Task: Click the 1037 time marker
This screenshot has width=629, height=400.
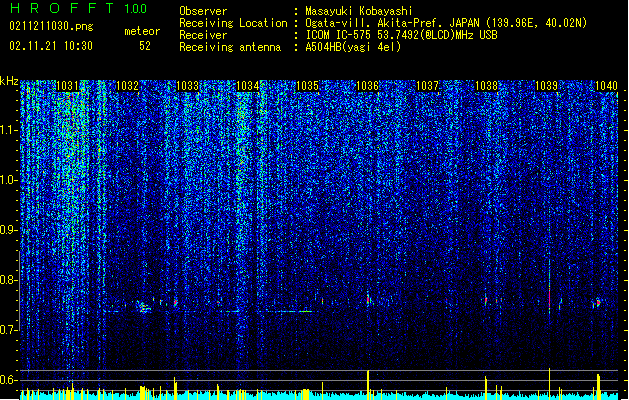Action: tap(427, 86)
